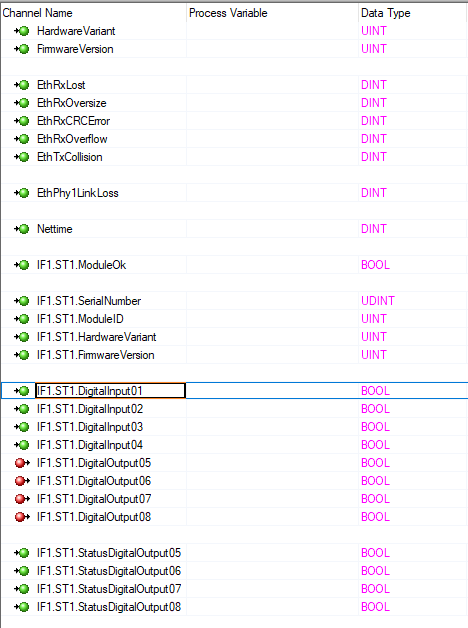The height and width of the screenshot is (628, 468).
Task: Select the EthRxCRCError channel row
Action: 234,121
